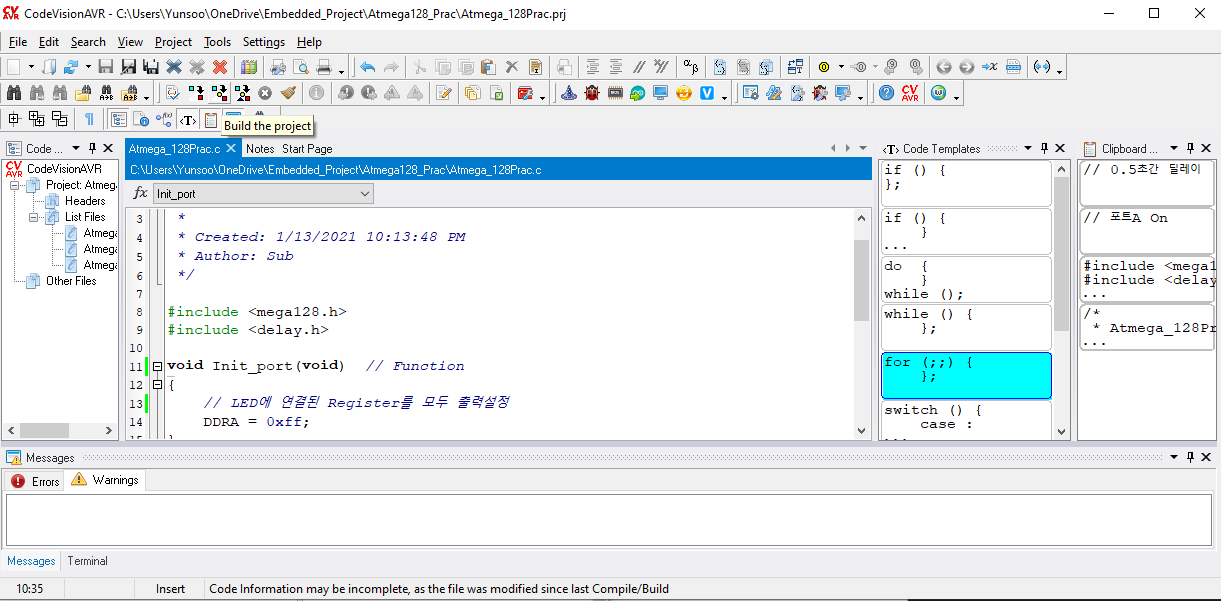Click the Collapse All folds icon

click(59, 119)
